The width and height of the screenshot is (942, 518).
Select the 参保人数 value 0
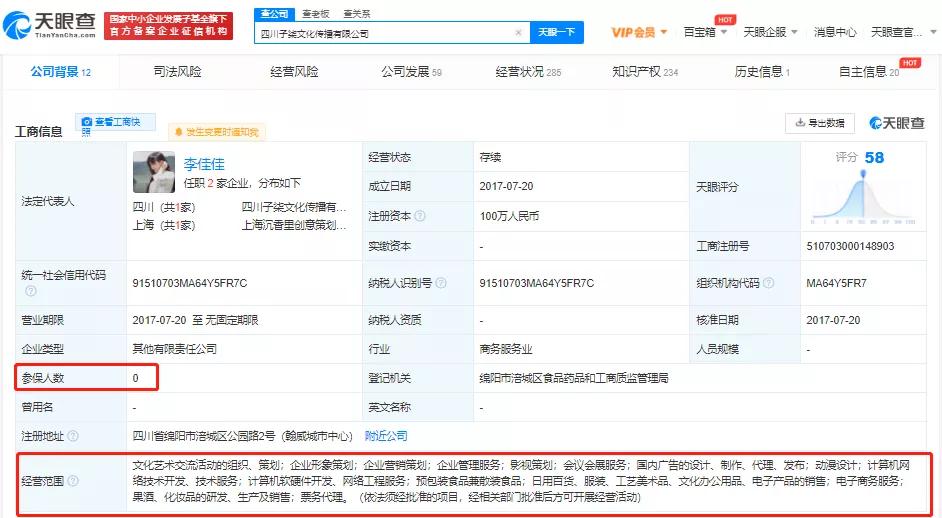tap(136, 378)
